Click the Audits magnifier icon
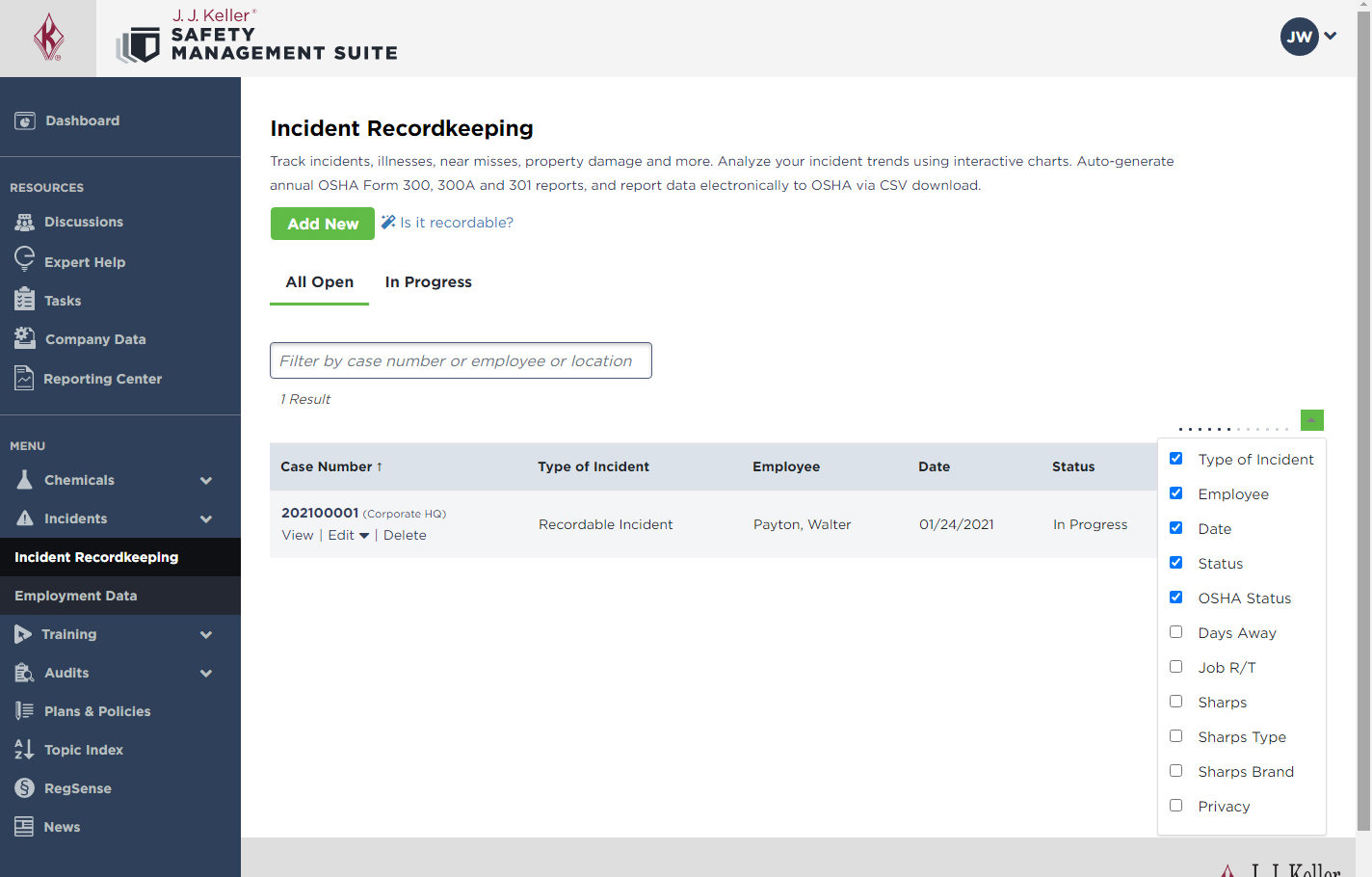This screenshot has width=1372, height=877. click(25, 672)
